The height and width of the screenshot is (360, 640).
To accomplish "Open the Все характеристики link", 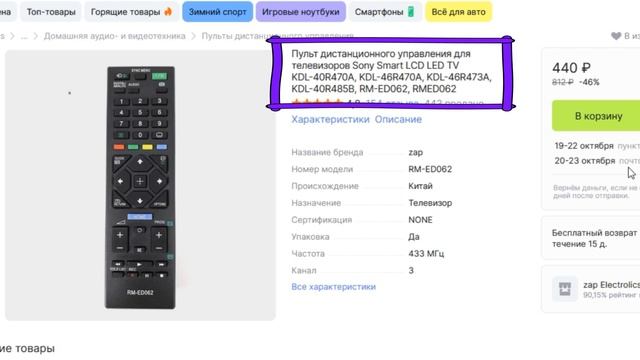I will 333,287.
